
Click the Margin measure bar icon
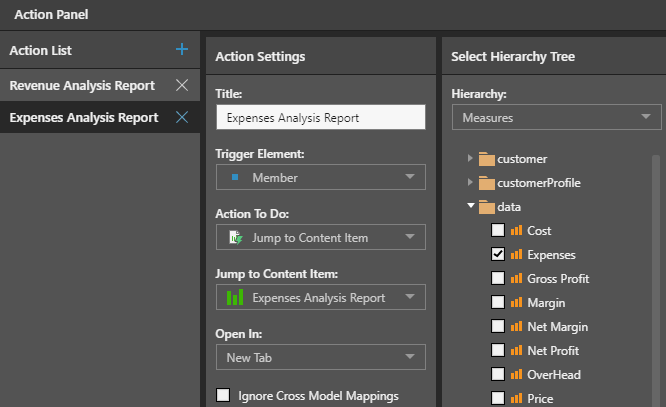click(516, 302)
